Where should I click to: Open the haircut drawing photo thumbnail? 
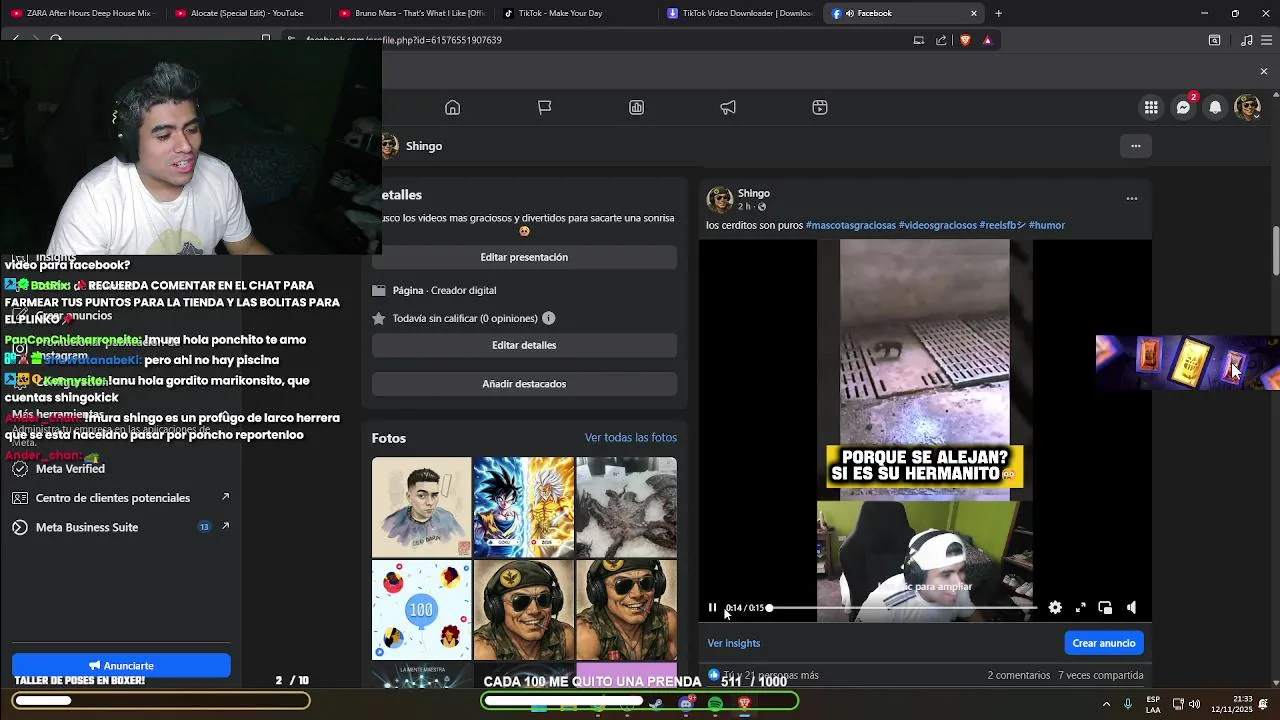click(x=421, y=507)
